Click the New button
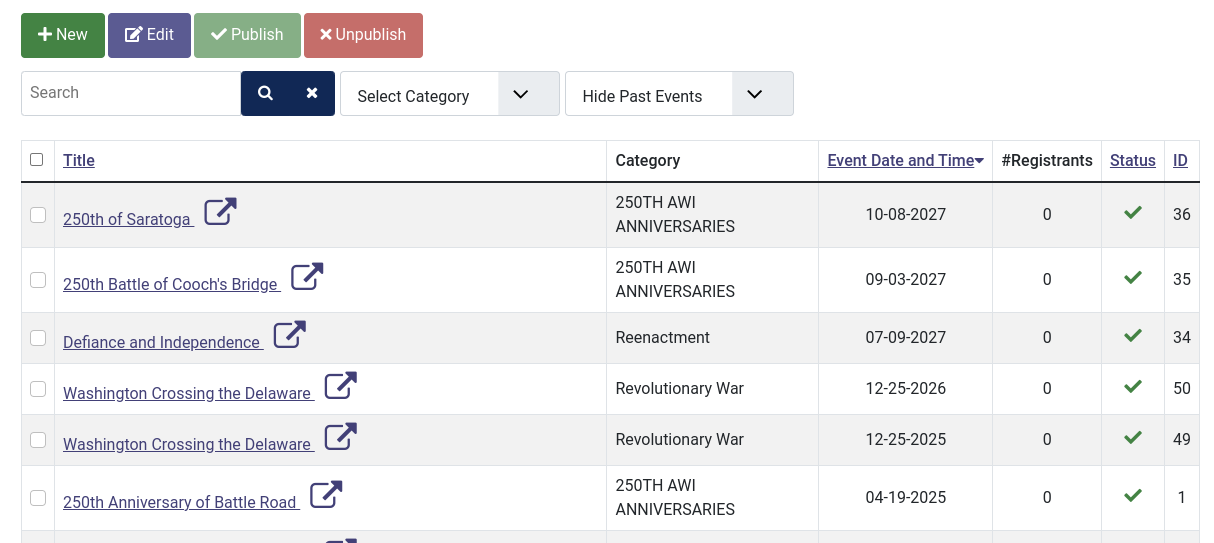The width and height of the screenshot is (1214, 543). 63,35
